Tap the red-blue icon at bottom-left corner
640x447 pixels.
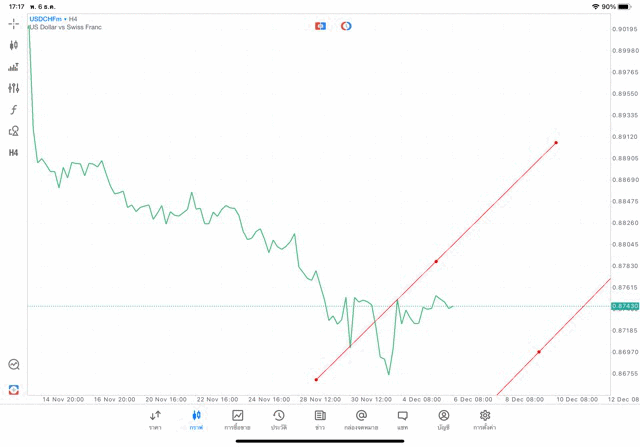click(x=14, y=389)
